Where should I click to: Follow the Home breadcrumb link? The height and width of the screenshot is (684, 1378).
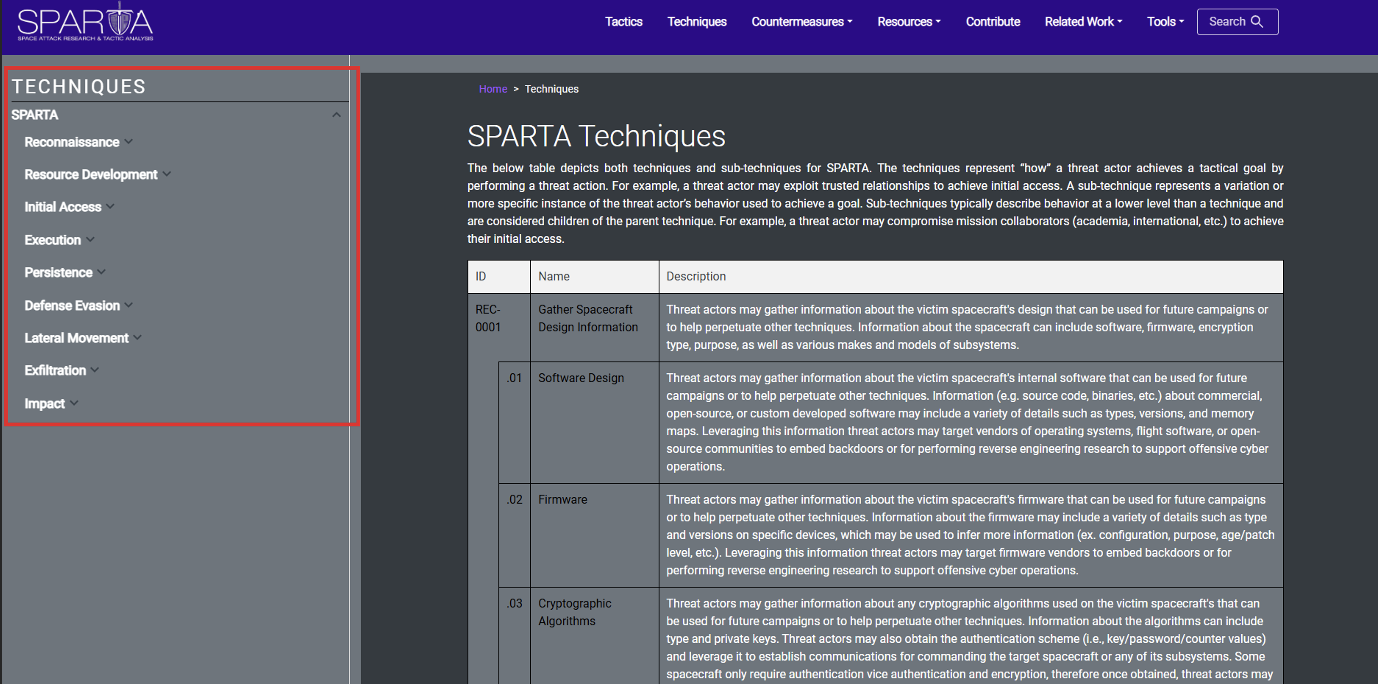click(493, 89)
